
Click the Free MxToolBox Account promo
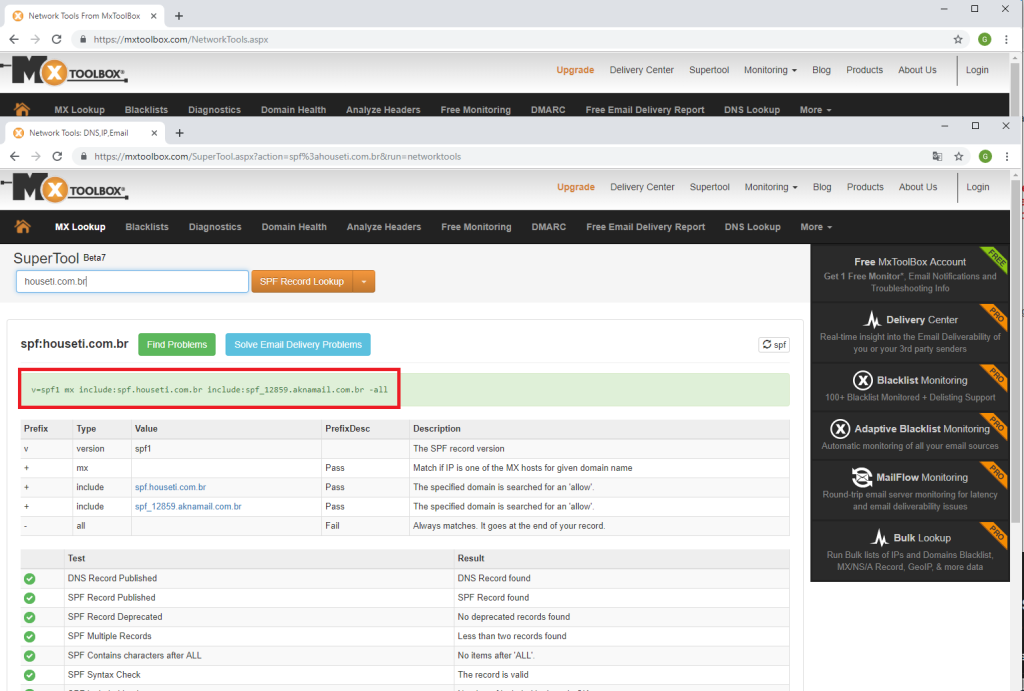click(910, 274)
